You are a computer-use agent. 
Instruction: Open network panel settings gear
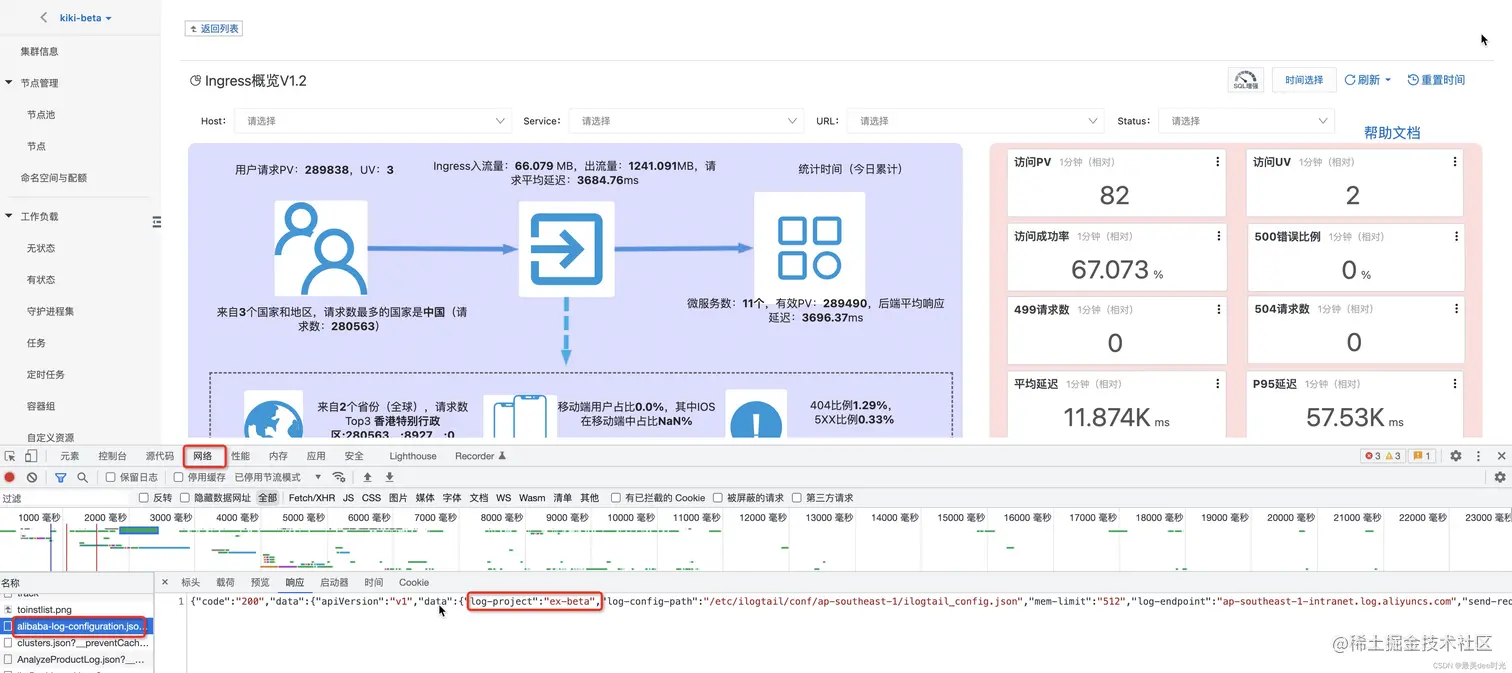1500,478
